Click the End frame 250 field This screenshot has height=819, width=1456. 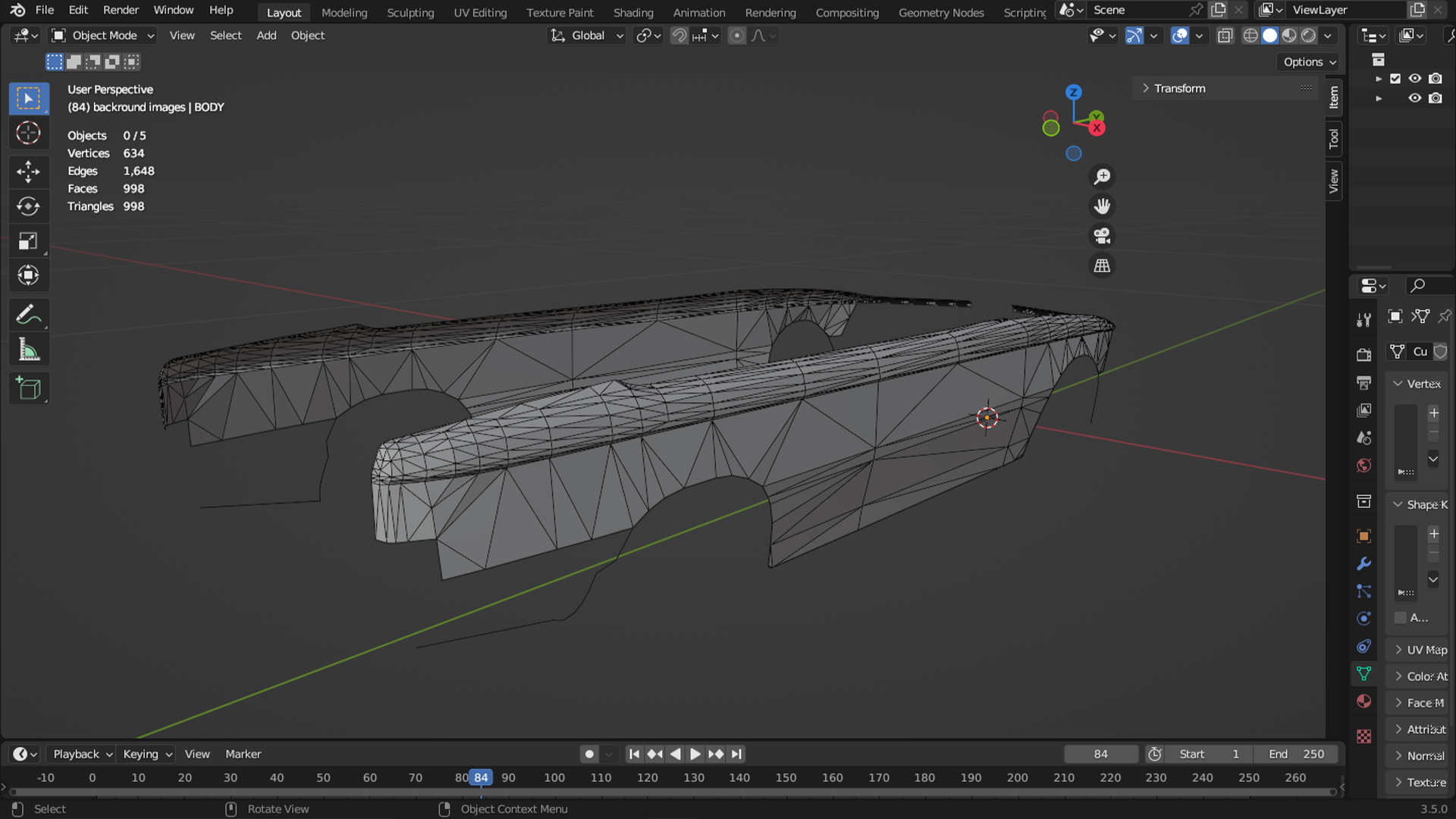pyautogui.click(x=1297, y=754)
